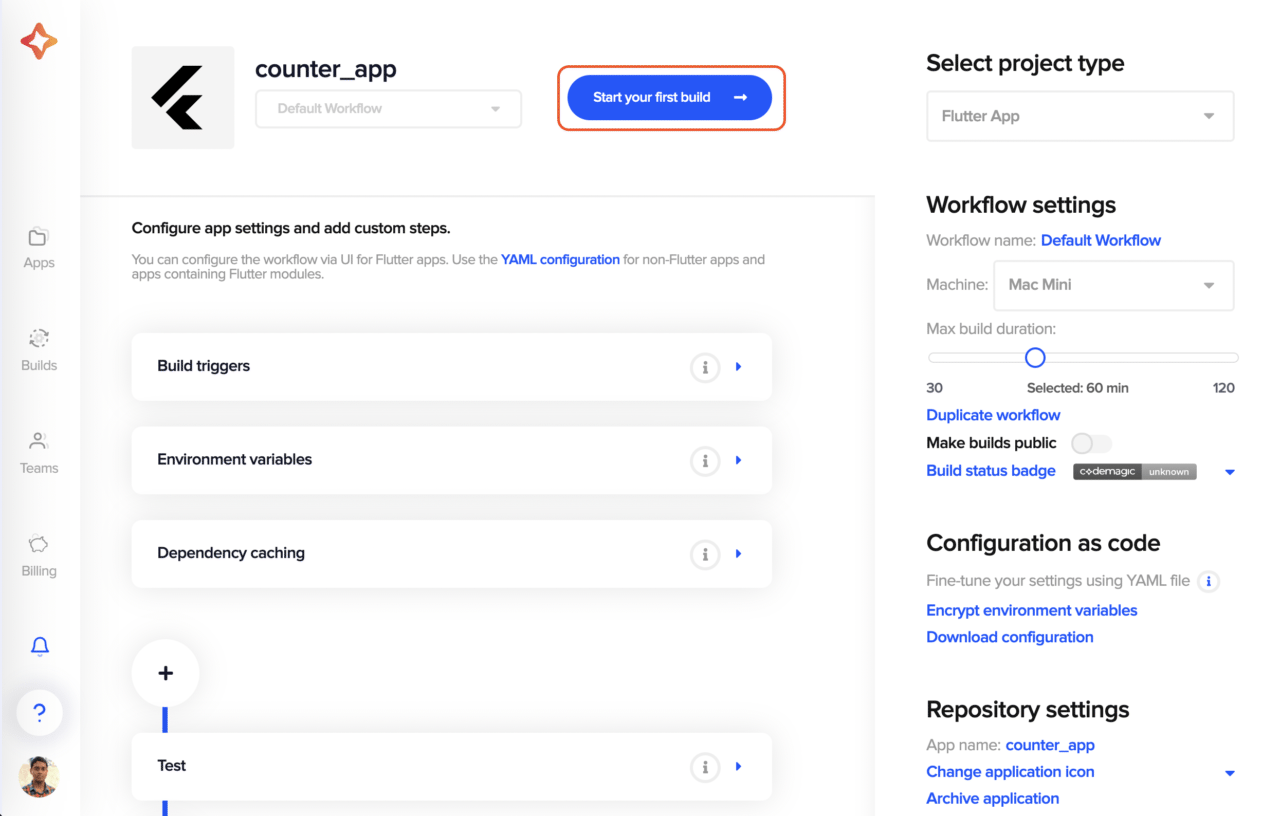Click the plus button above Test step

click(x=165, y=673)
